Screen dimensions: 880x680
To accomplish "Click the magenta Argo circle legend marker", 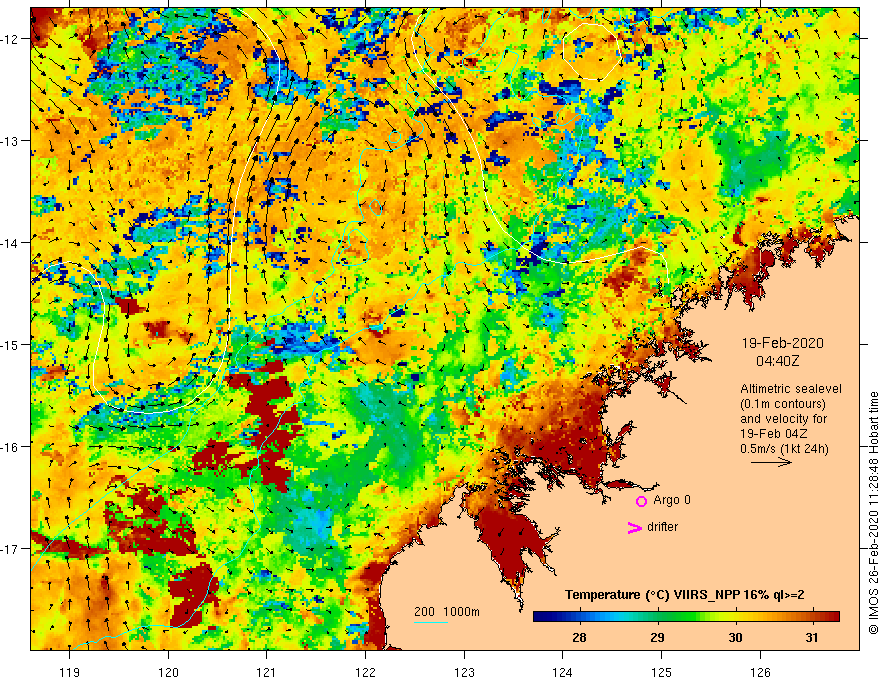I will (x=641, y=501).
